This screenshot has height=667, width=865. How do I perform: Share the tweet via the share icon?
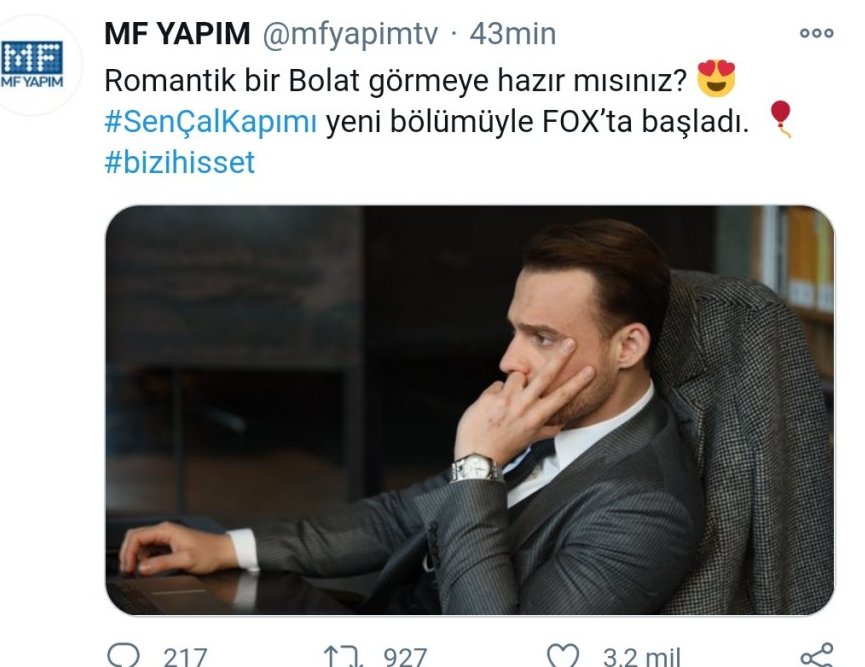816,655
